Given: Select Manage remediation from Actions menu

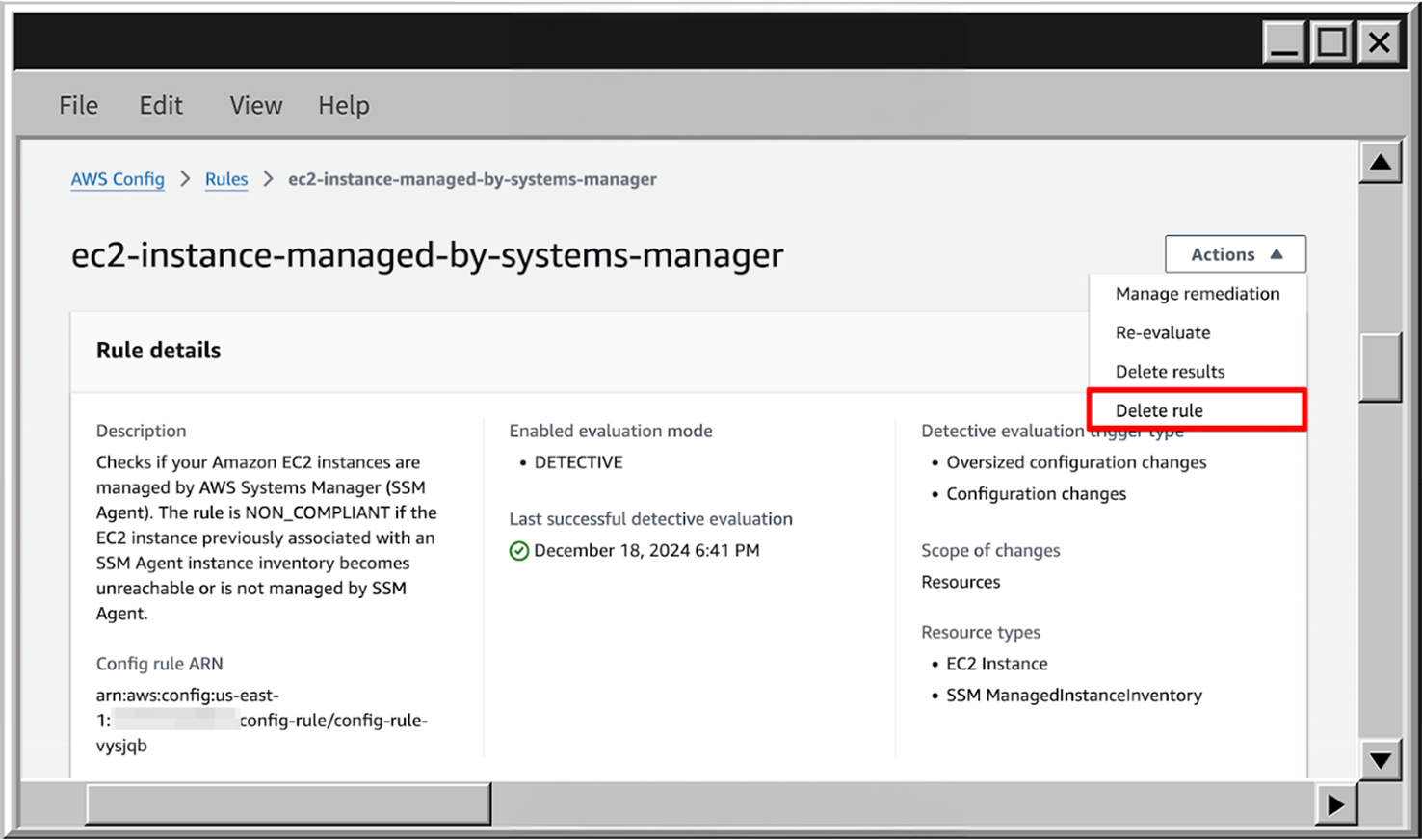Looking at the screenshot, I should (1198, 294).
